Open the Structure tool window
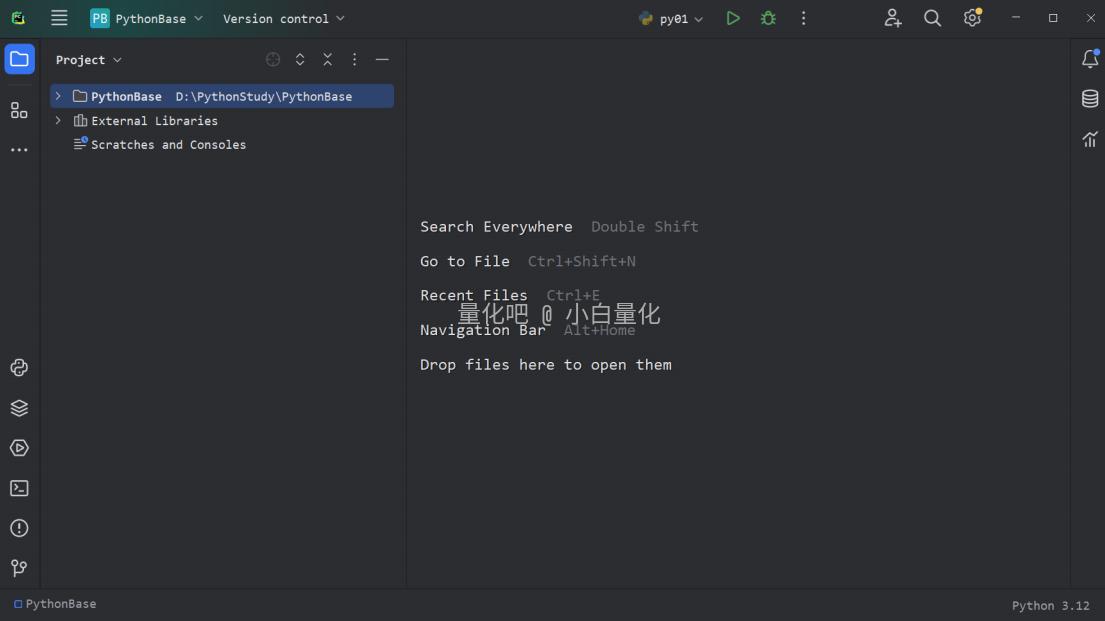1105x621 pixels. 19,110
